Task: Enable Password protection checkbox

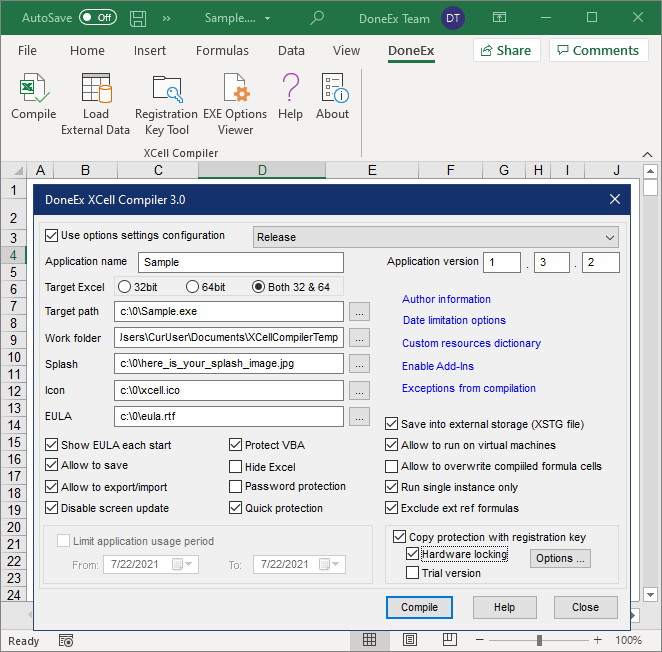Action: point(235,486)
